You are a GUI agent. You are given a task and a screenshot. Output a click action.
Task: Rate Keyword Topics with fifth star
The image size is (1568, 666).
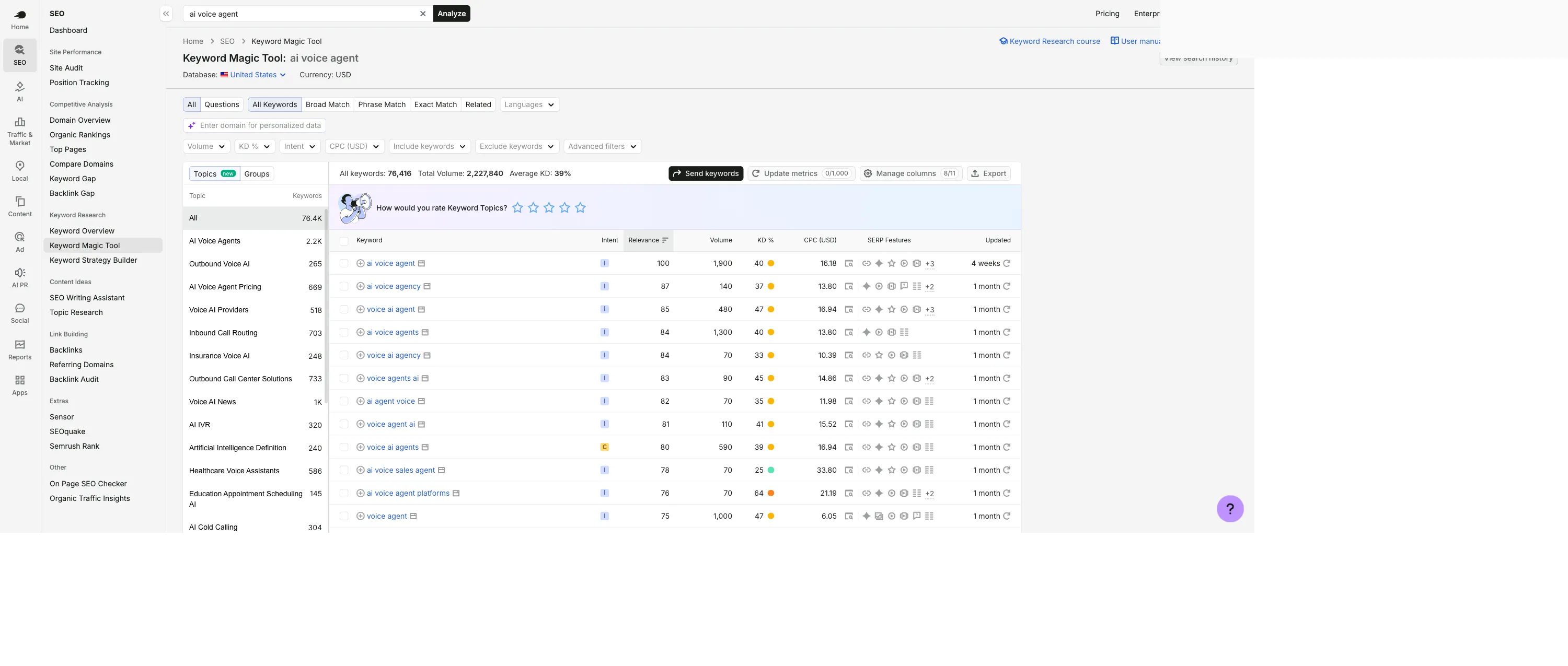tap(580, 207)
